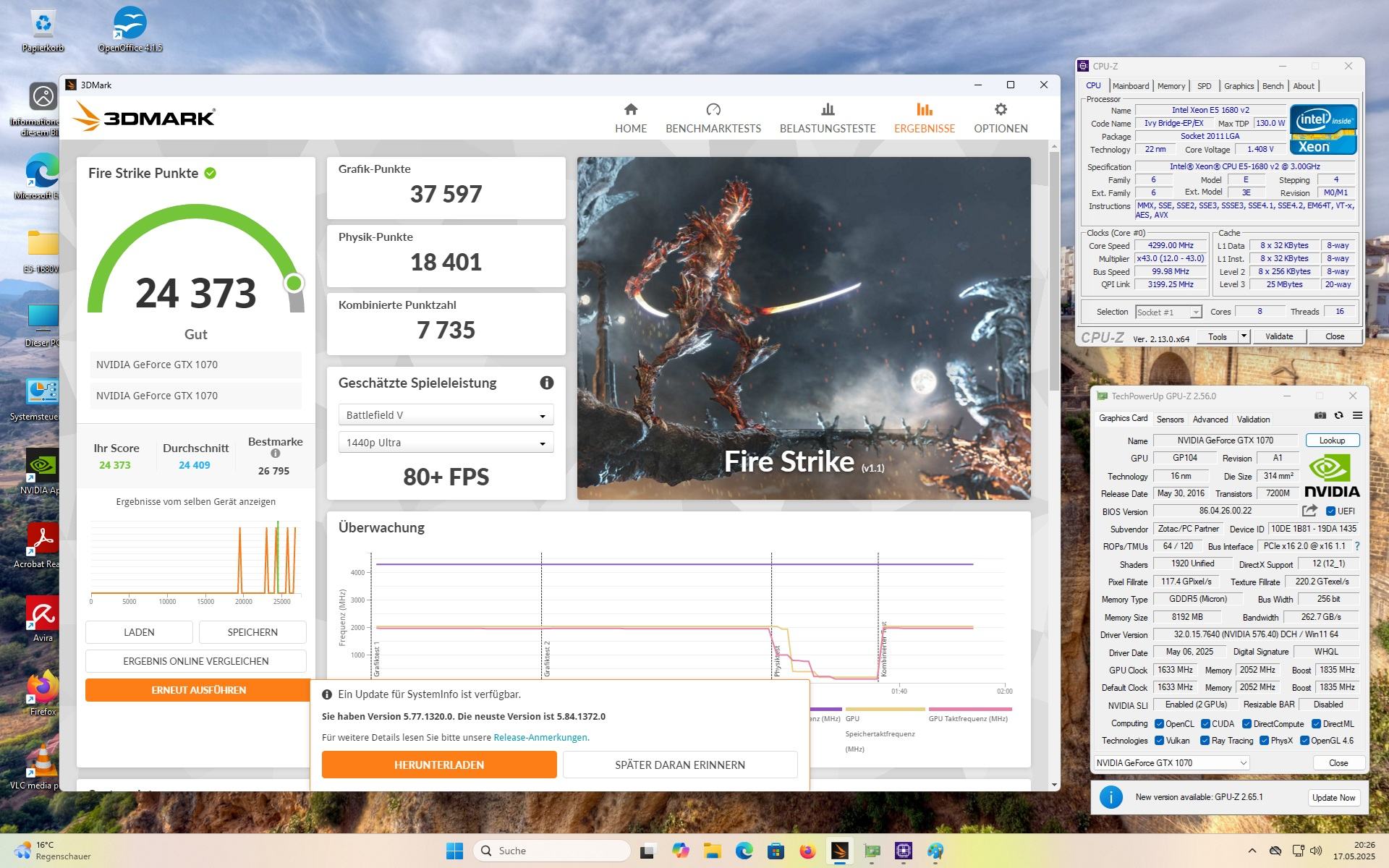Open the Optionen gear icon

[x=1000, y=110]
